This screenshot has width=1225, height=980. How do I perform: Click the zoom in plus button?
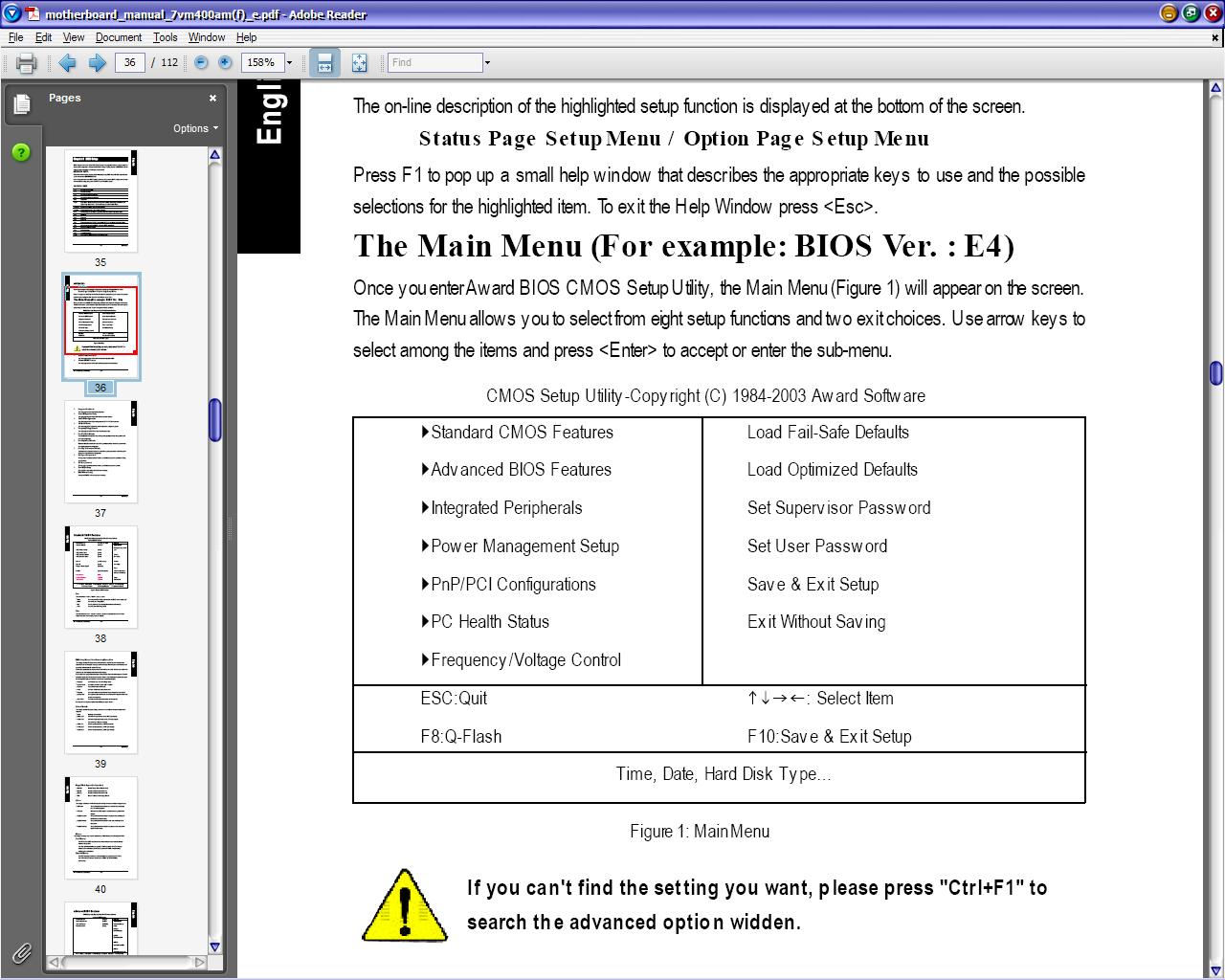pyautogui.click(x=225, y=62)
